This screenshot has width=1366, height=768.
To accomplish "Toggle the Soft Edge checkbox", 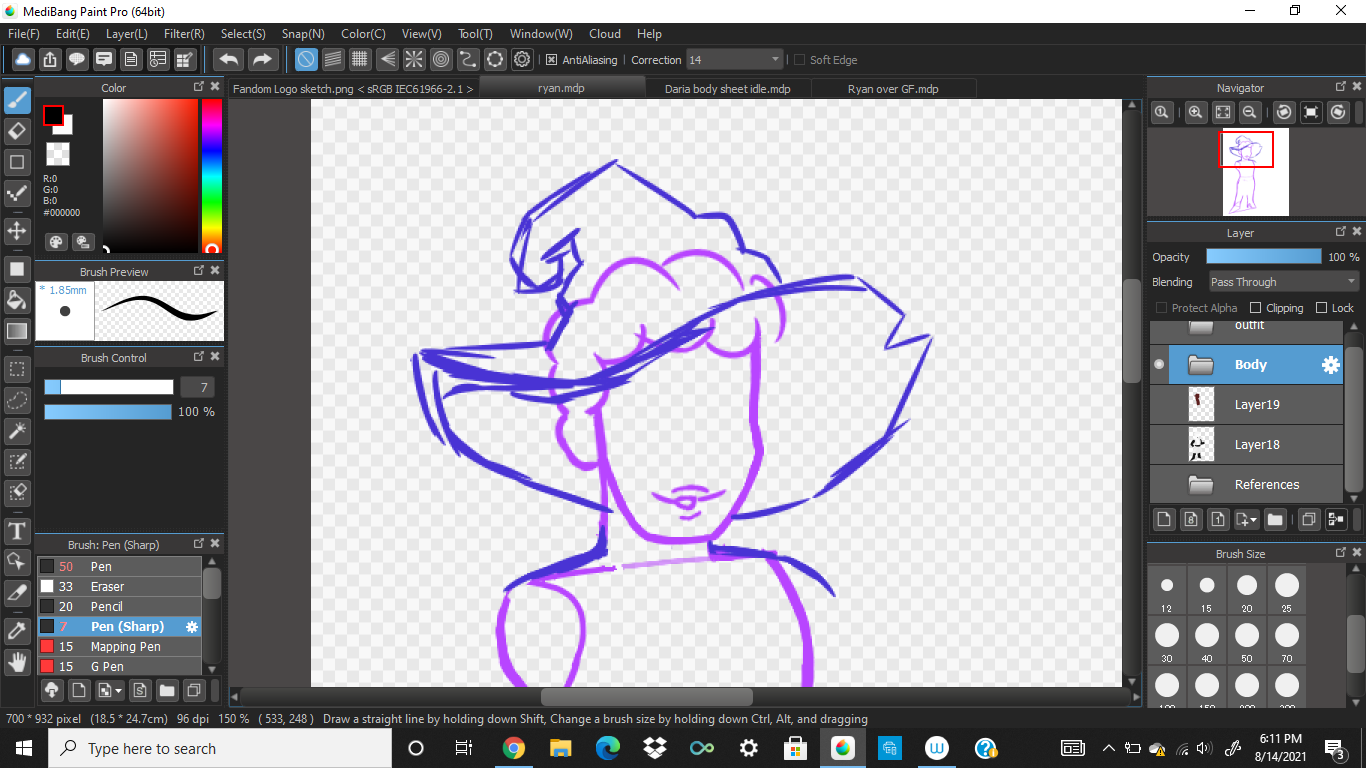I will pyautogui.click(x=799, y=60).
